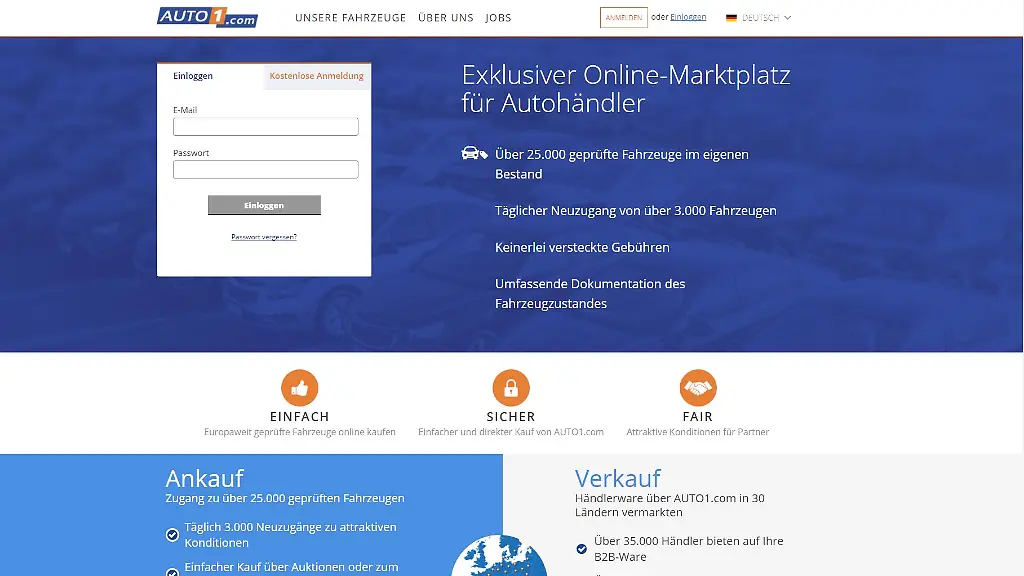Click the car icon beside vehicle count
This screenshot has height=576, width=1024.
[x=474, y=154]
